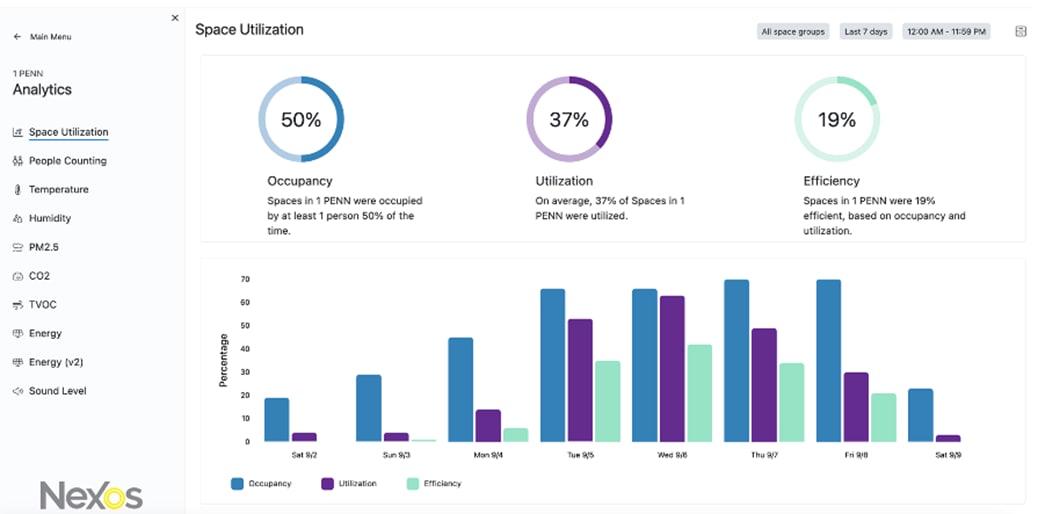Select Energy (v2) from the sidebar
Screen dimensions: 1038x514
[x=57, y=362]
